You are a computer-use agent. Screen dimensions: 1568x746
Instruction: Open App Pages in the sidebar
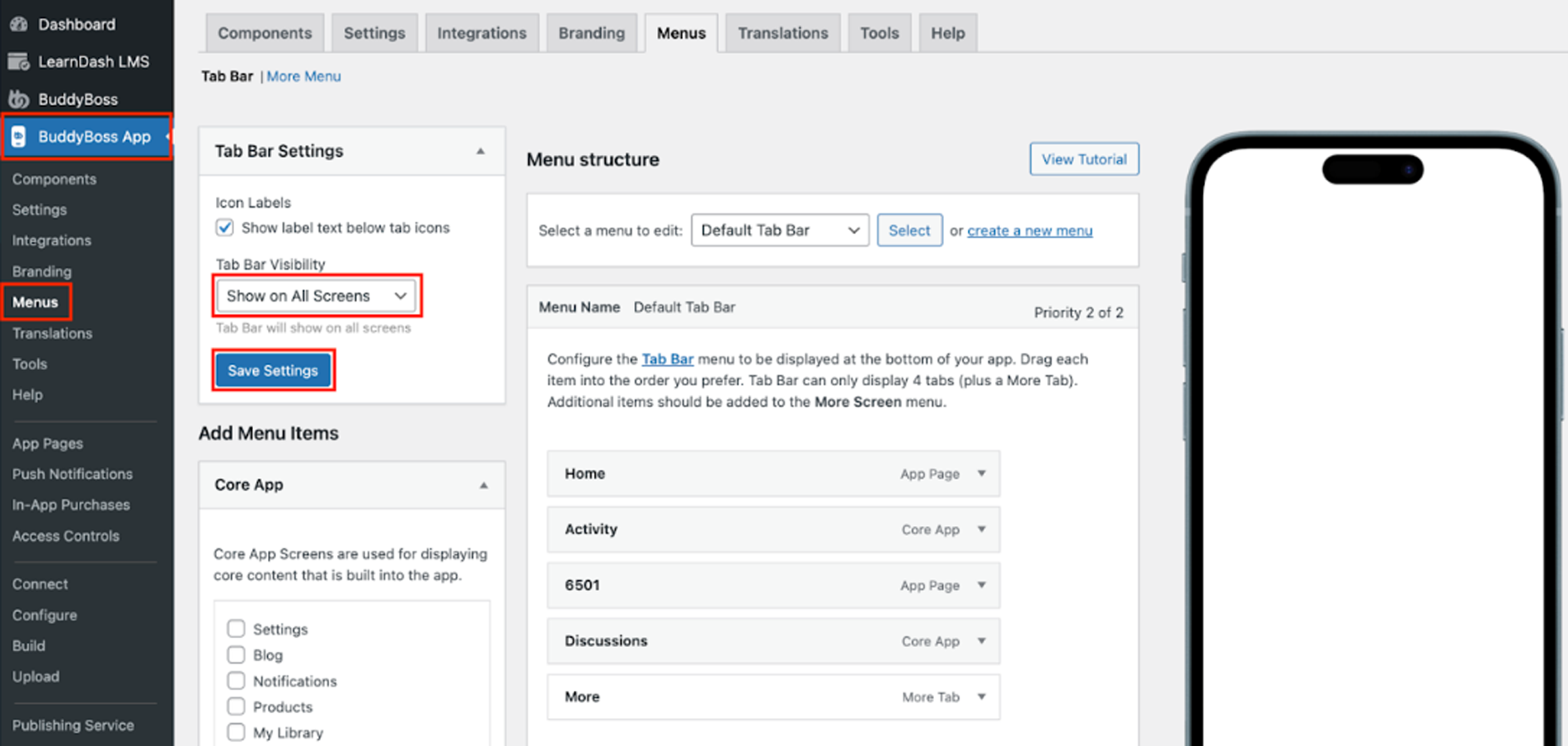48,443
